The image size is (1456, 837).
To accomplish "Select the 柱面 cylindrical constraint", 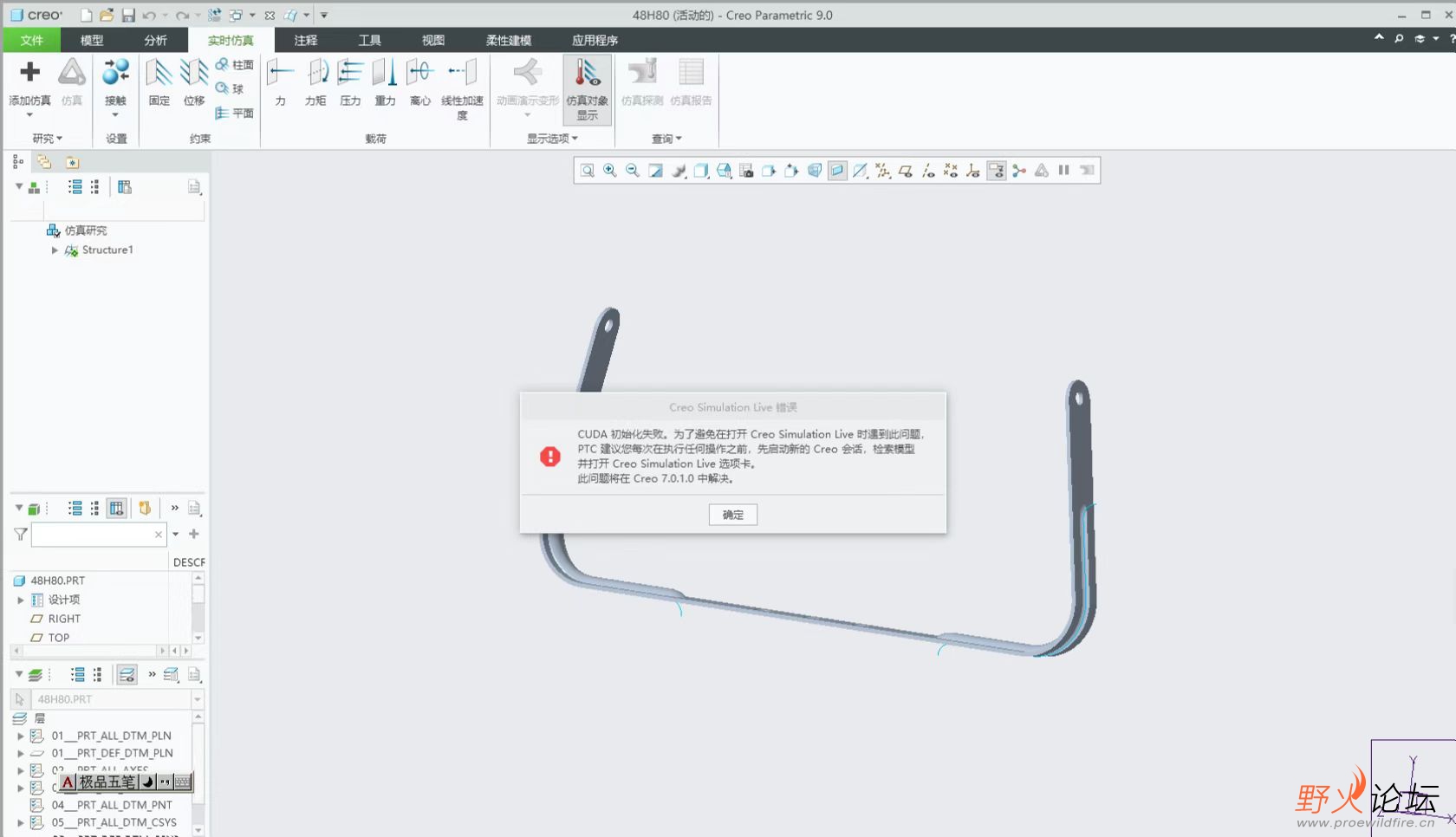I will (x=235, y=65).
